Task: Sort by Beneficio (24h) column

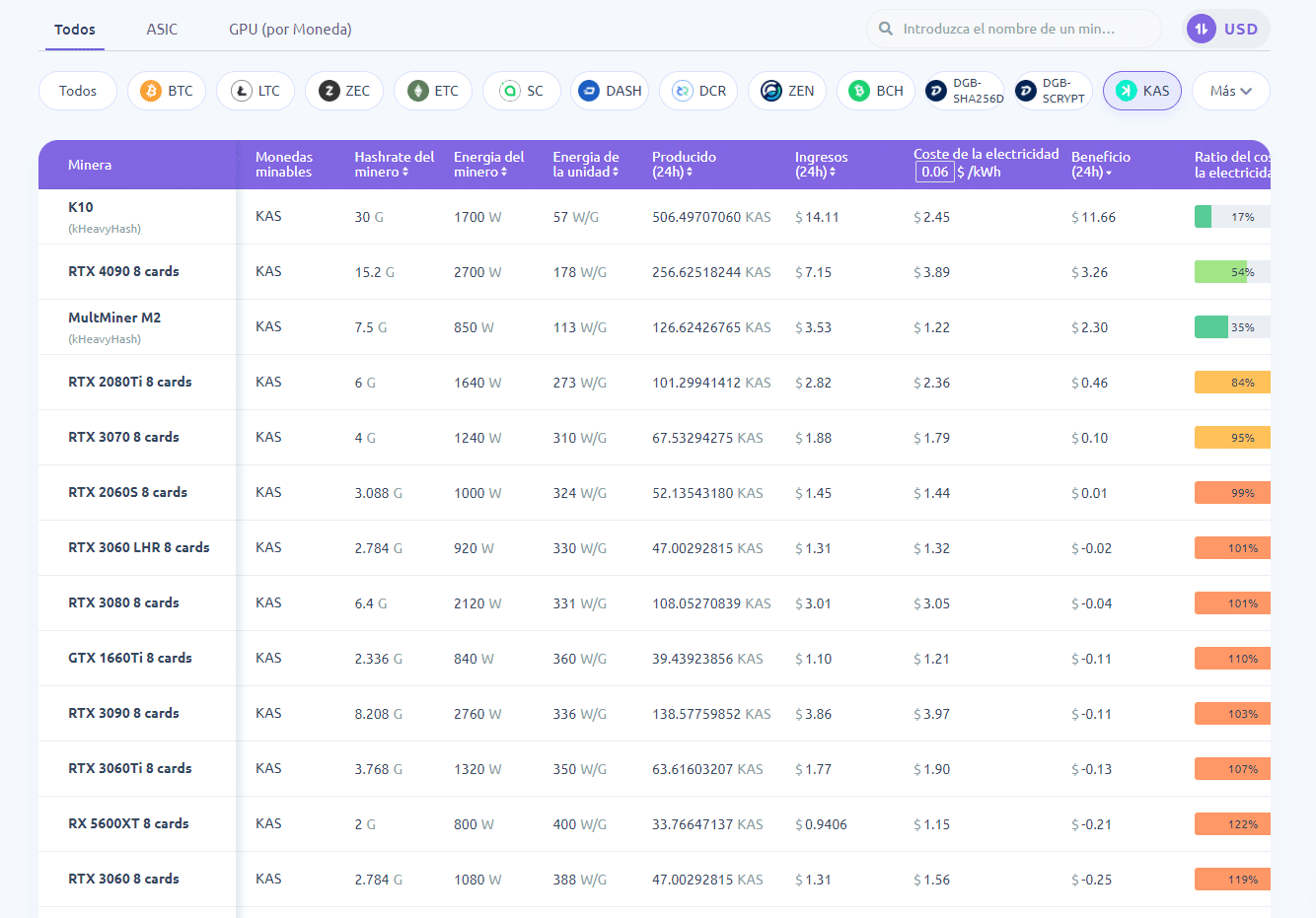Action: tap(1101, 165)
